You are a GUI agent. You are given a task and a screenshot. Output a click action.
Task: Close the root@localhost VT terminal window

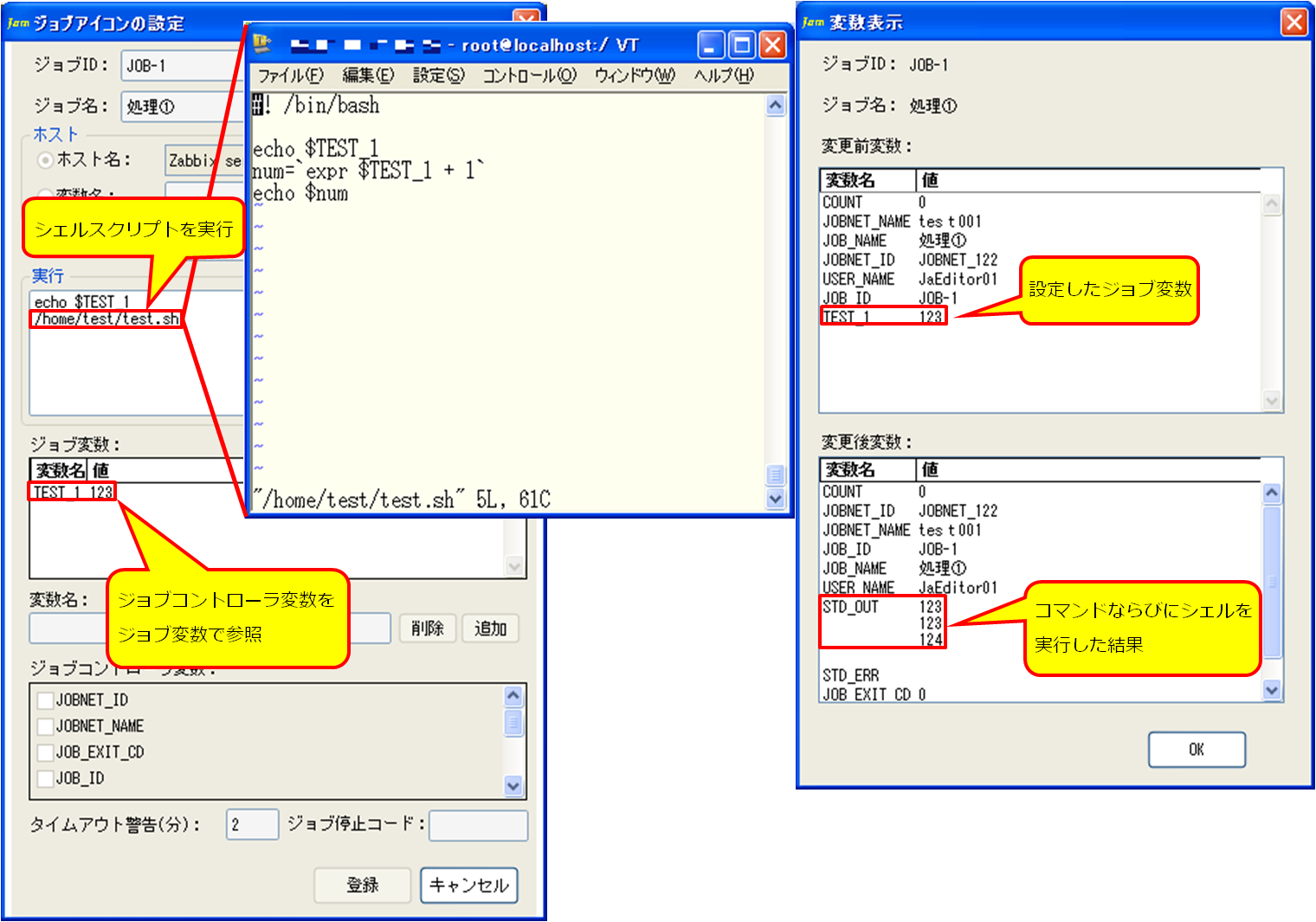pyautogui.click(x=772, y=44)
